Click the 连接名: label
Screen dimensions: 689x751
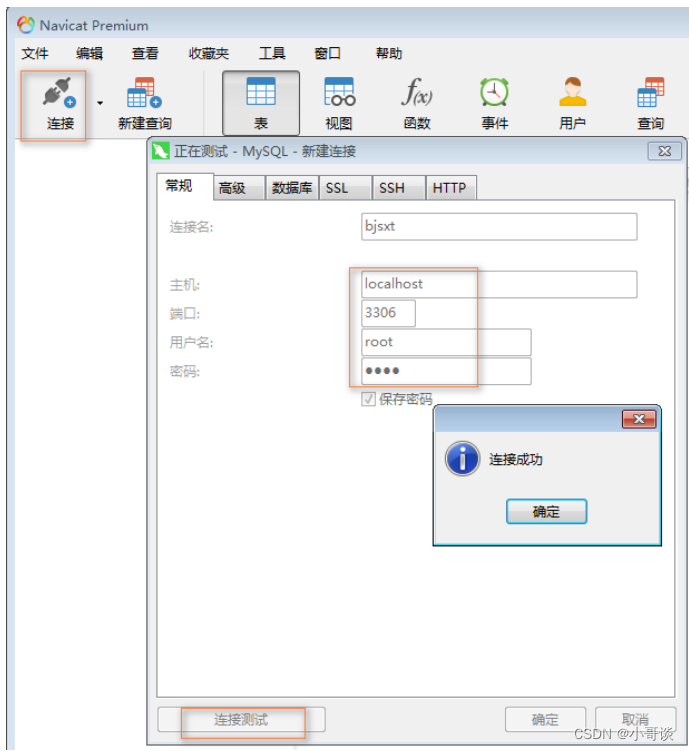point(191,227)
